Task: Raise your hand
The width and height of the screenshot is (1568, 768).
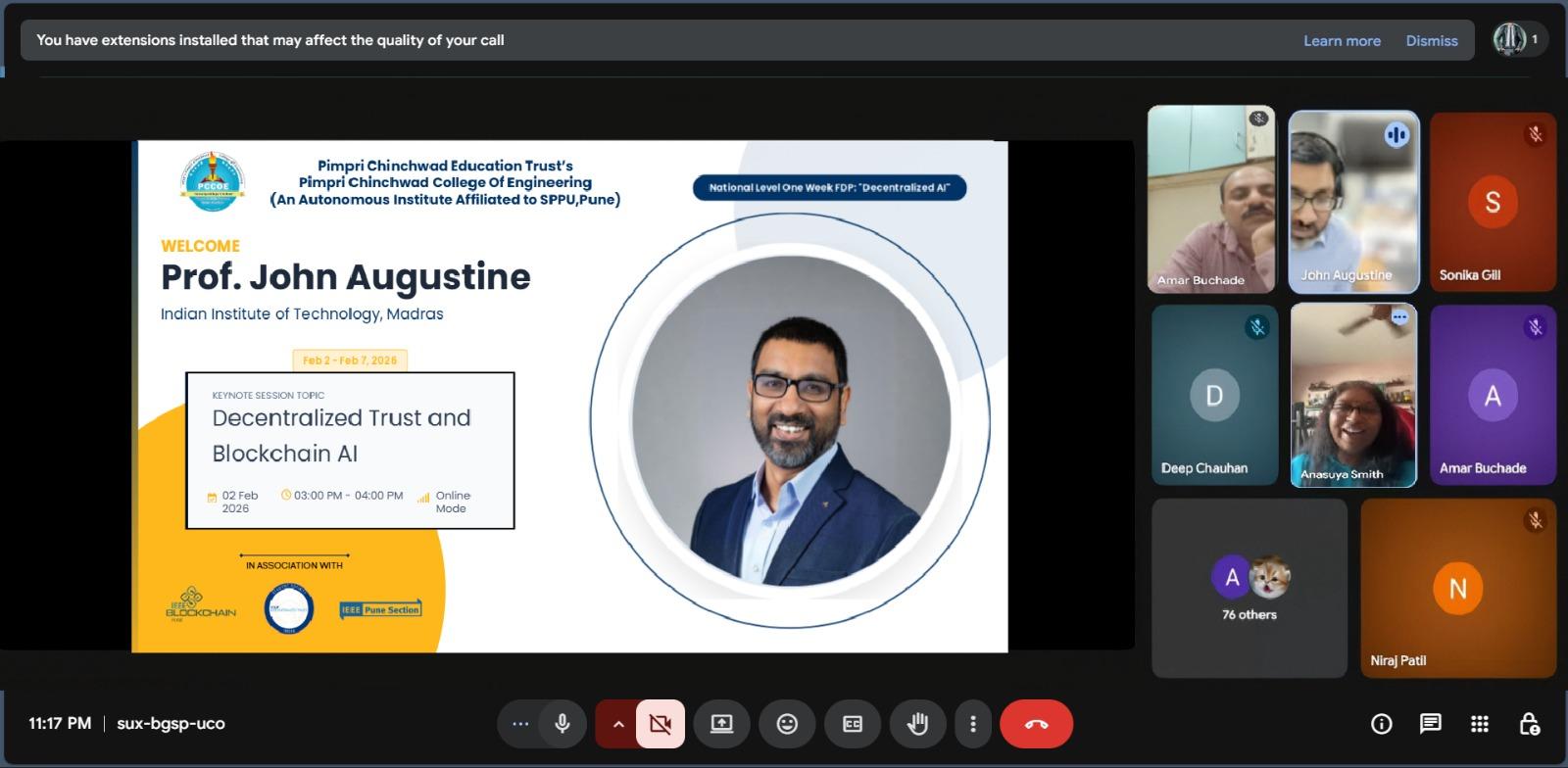Action: tap(917, 724)
